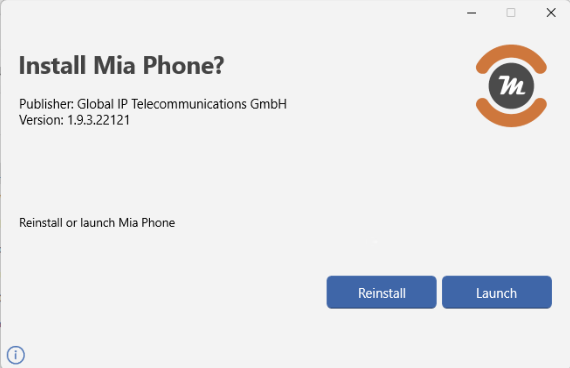Click the lower orange arc of the logo
570x368 pixels.
(511, 113)
